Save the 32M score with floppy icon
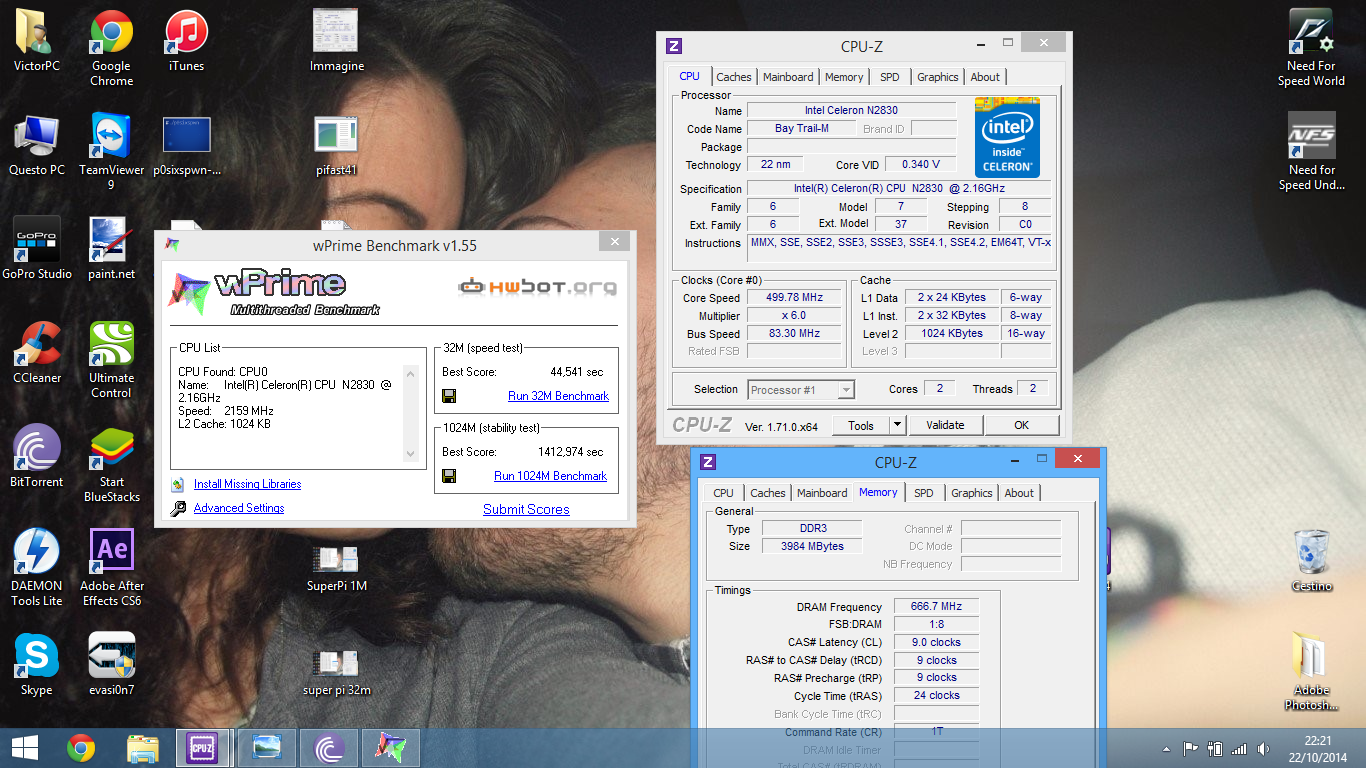The height and width of the screenshot is (768, 1366). (x=449, y=396)
